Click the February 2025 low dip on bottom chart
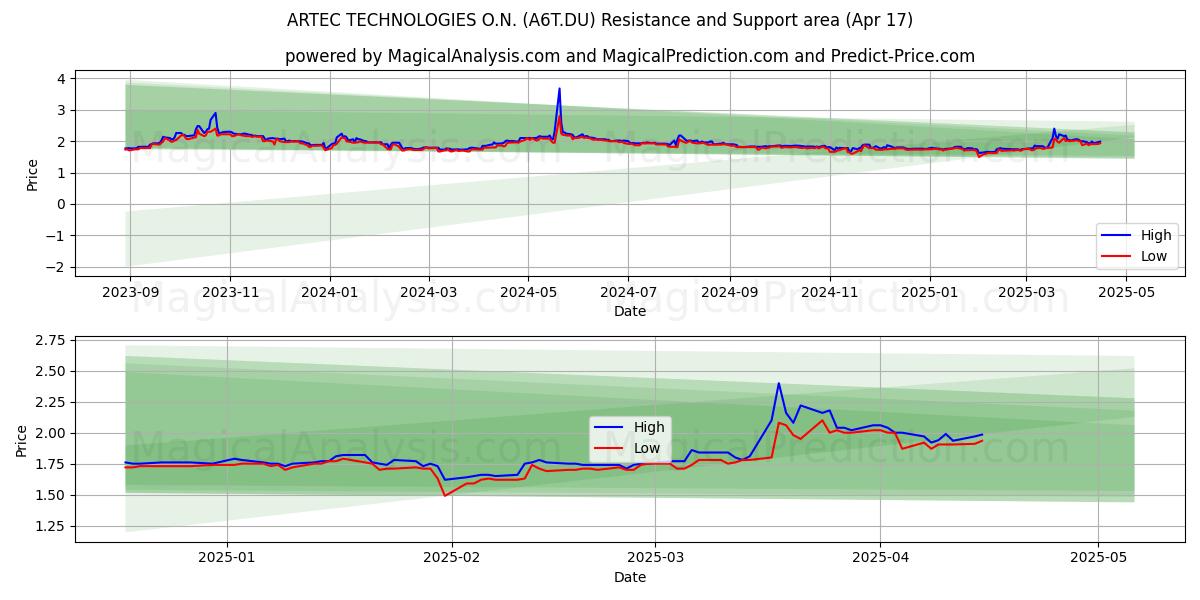 tap(445, 495)
